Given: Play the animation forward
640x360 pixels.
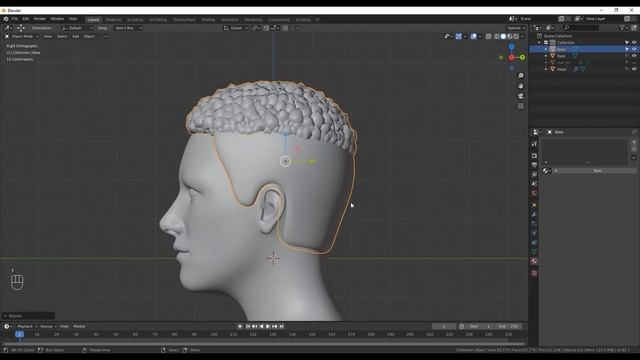Looking at the screenshot, I should (268, 327).
